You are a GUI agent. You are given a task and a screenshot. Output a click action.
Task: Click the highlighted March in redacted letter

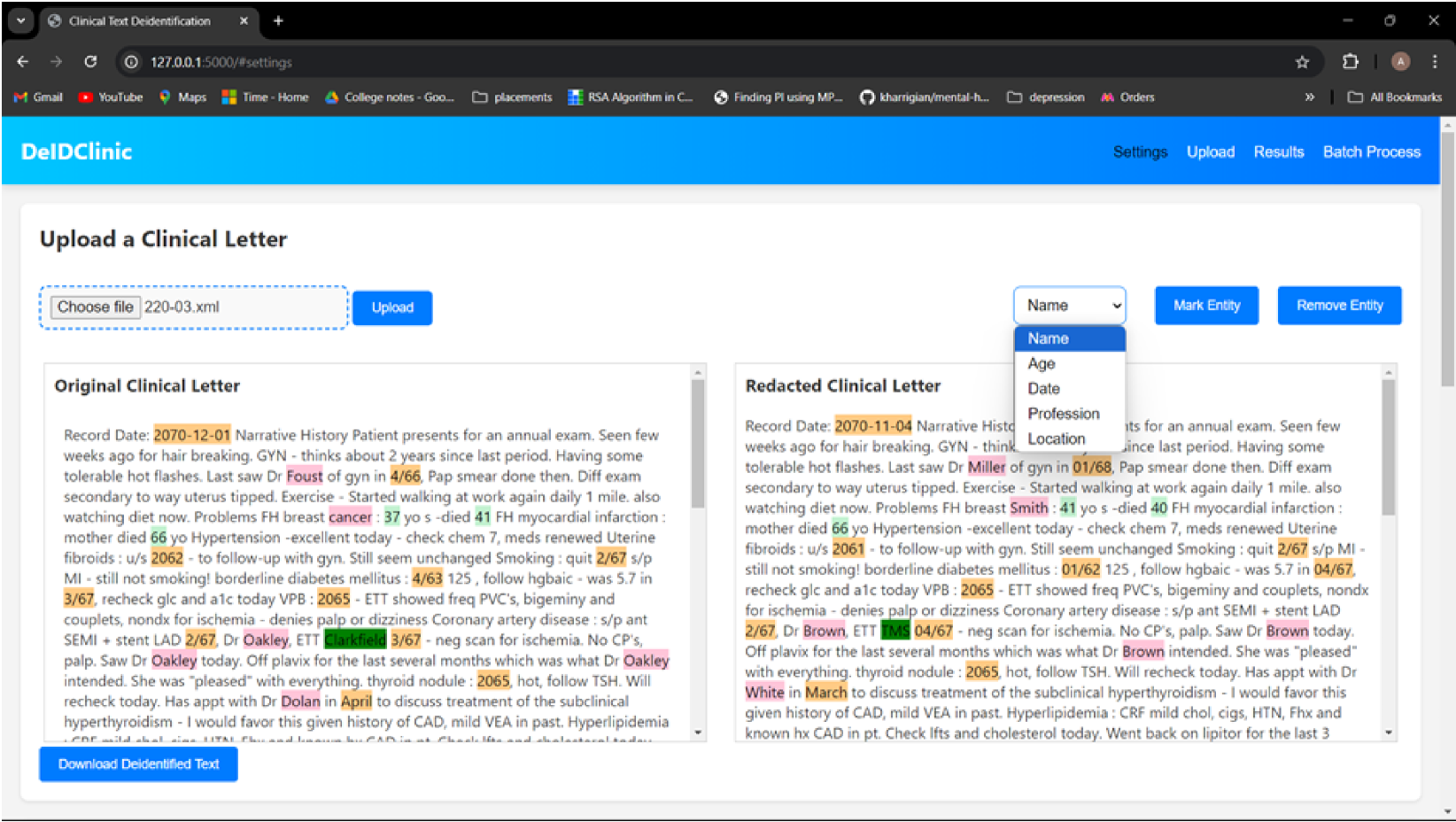tap(825, 692)
